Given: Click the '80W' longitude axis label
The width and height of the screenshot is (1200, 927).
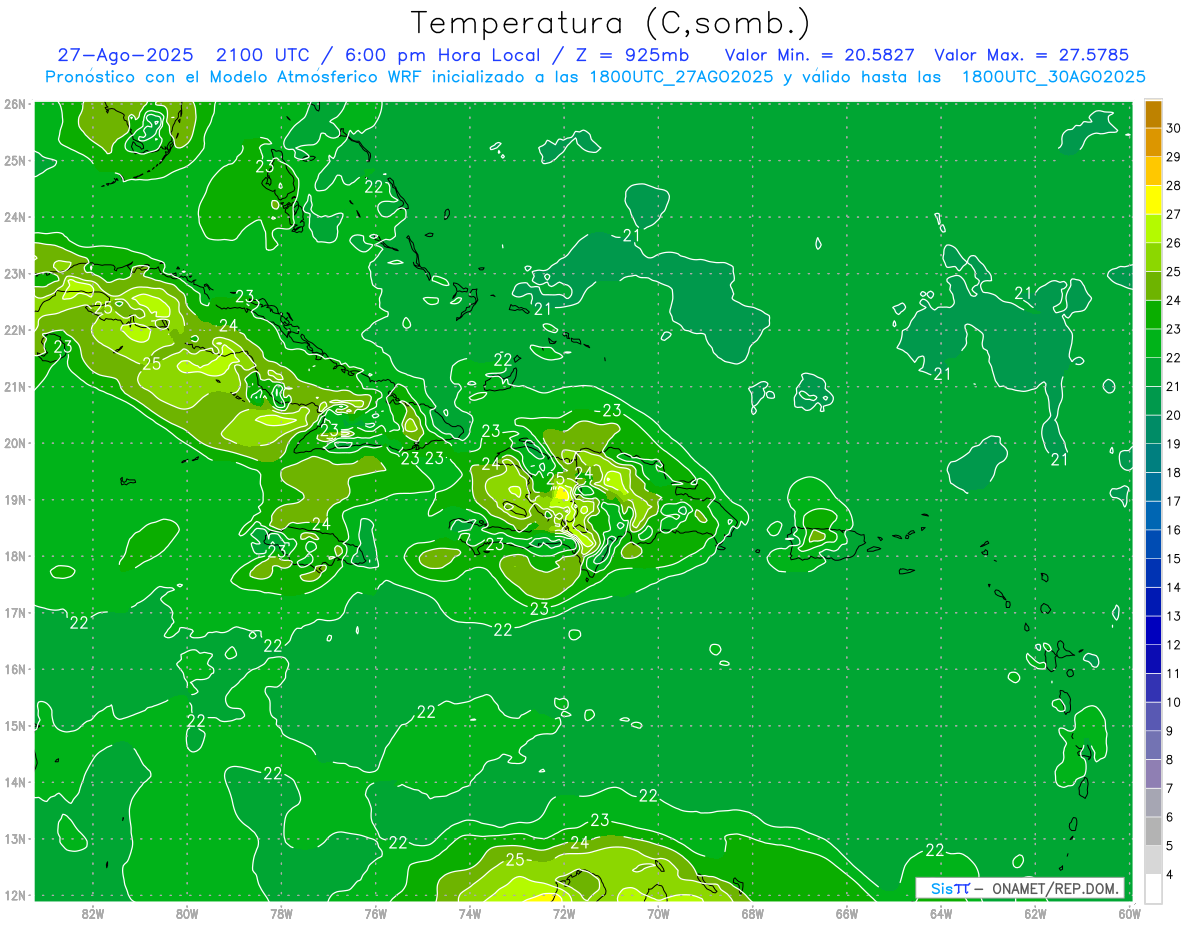Looking at the screenshot, I should (187, 913).
